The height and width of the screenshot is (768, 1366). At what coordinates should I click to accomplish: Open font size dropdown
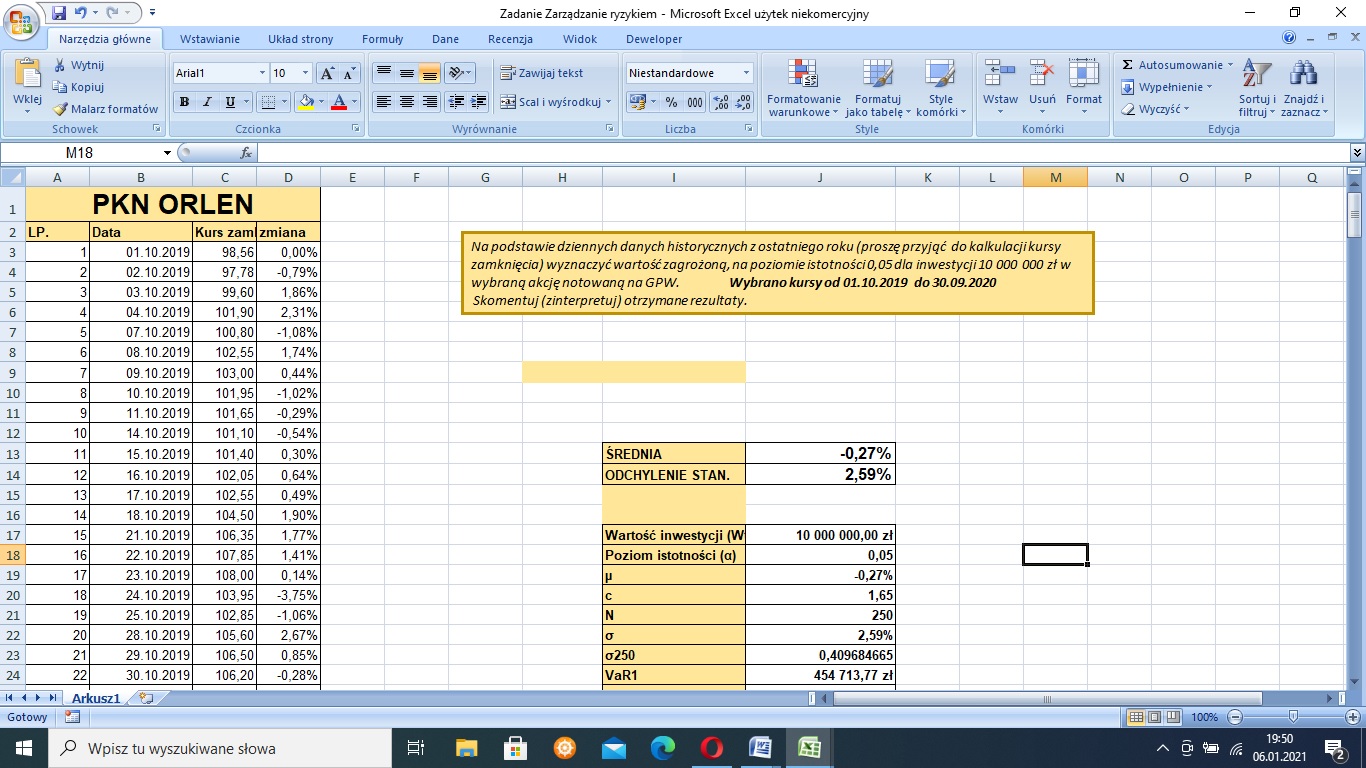[306, 73]
